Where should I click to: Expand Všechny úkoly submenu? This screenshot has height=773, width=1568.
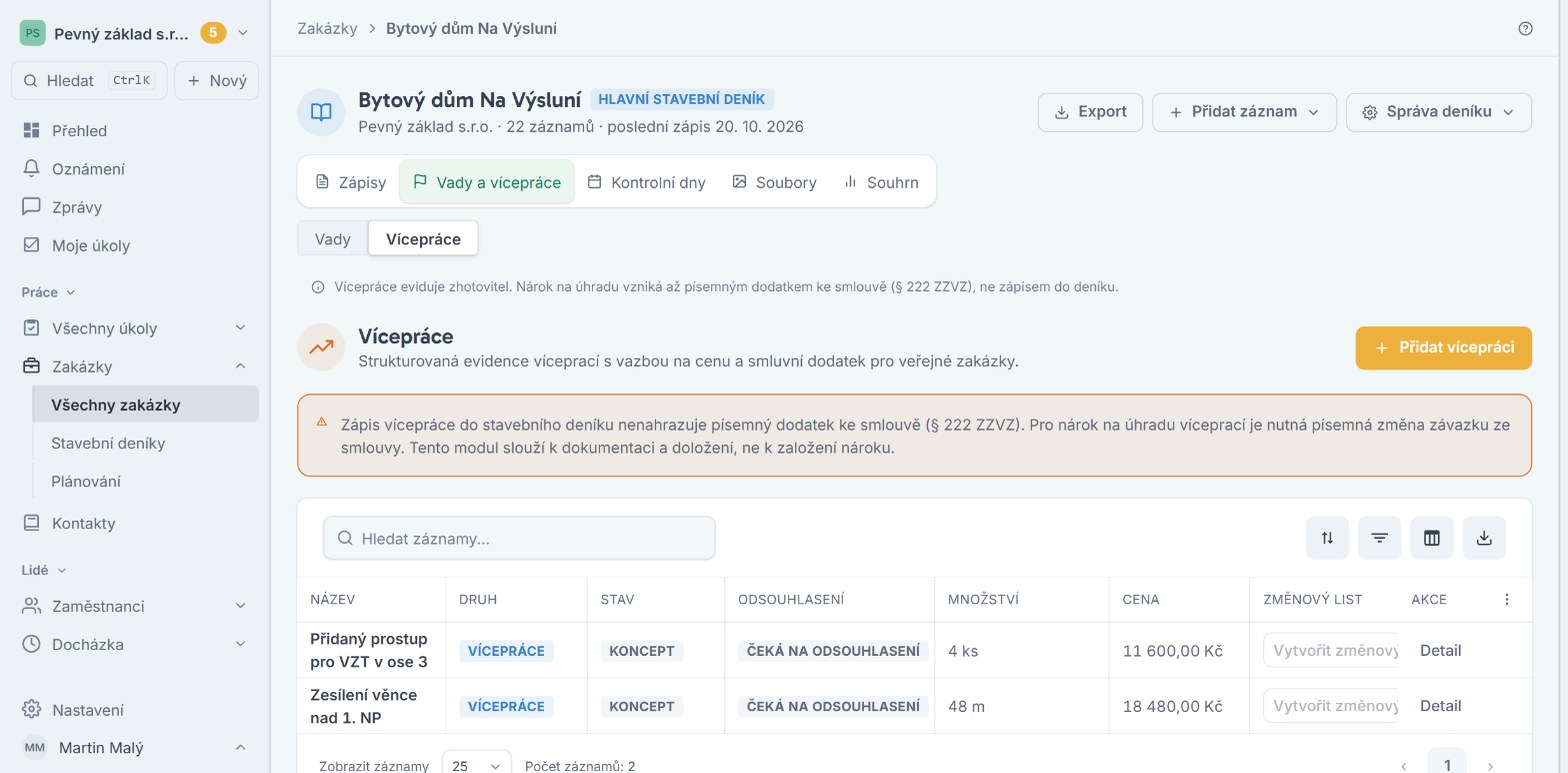(240, 328)
